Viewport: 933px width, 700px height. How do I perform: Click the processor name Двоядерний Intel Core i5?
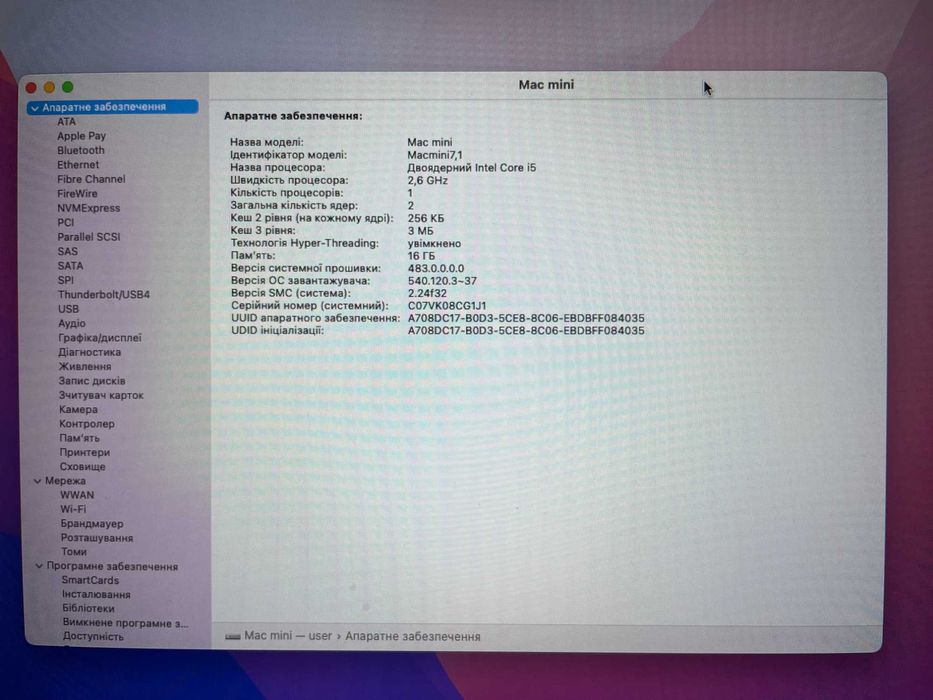click(x=472, y=168)
